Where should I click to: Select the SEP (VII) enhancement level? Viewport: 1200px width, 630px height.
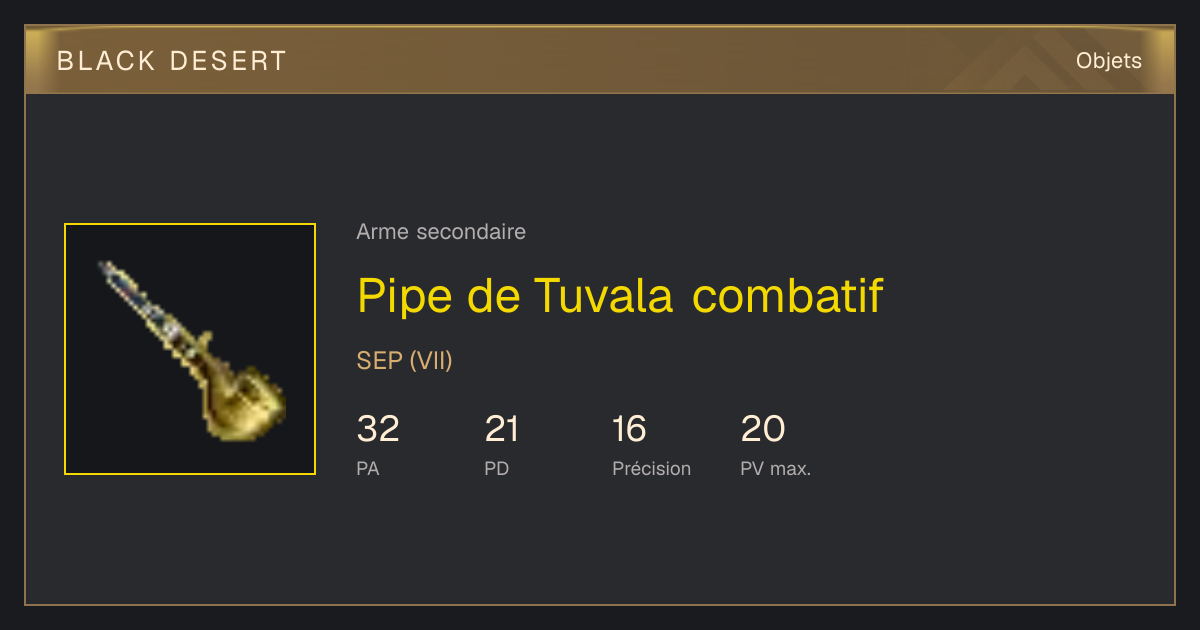pos(405,361)
